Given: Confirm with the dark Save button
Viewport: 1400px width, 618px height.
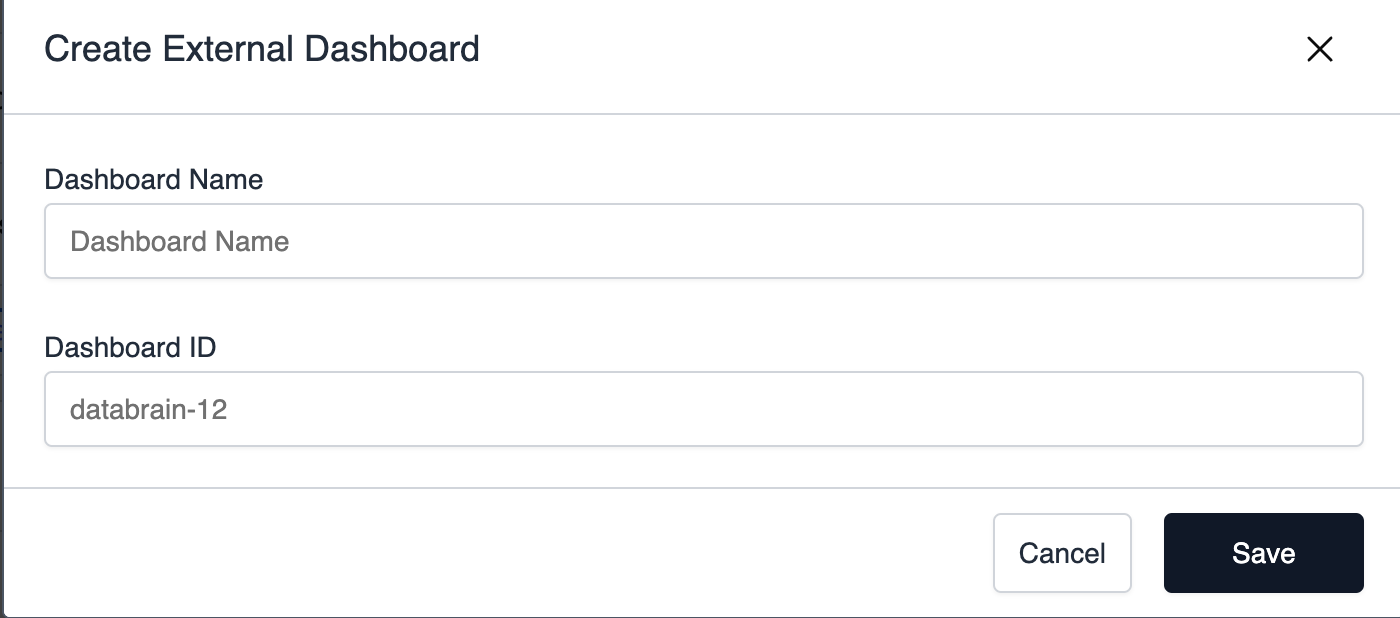Looking at the screenshot, I should (1263, 552).
